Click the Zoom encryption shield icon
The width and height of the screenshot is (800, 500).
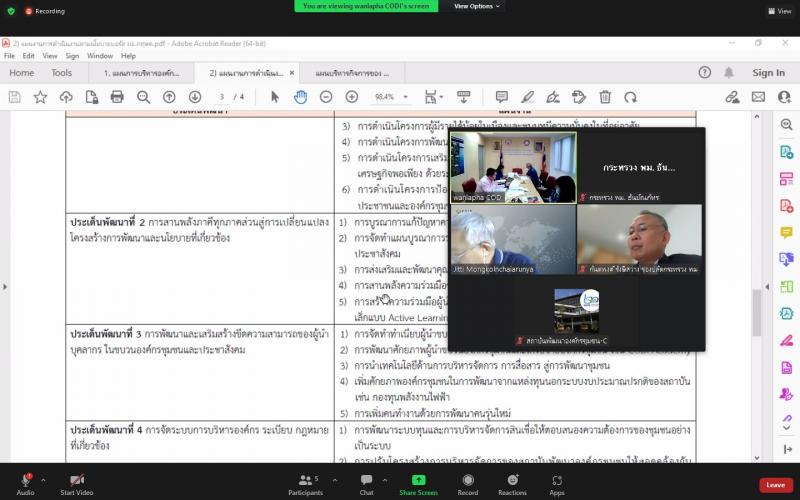click(11, 11)
